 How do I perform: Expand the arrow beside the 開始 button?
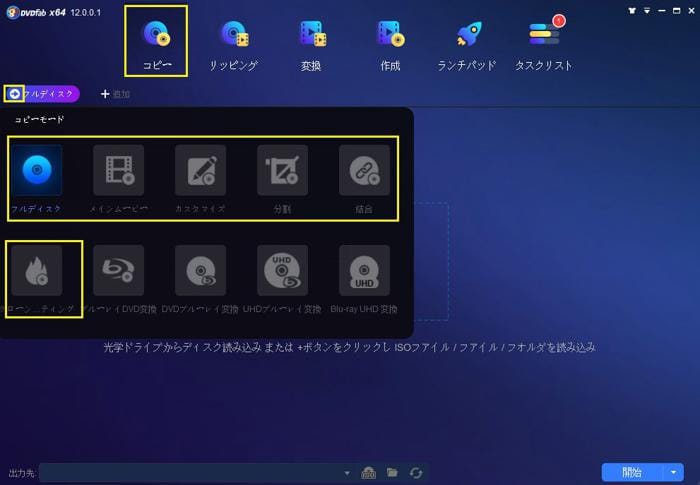[675, 472]
